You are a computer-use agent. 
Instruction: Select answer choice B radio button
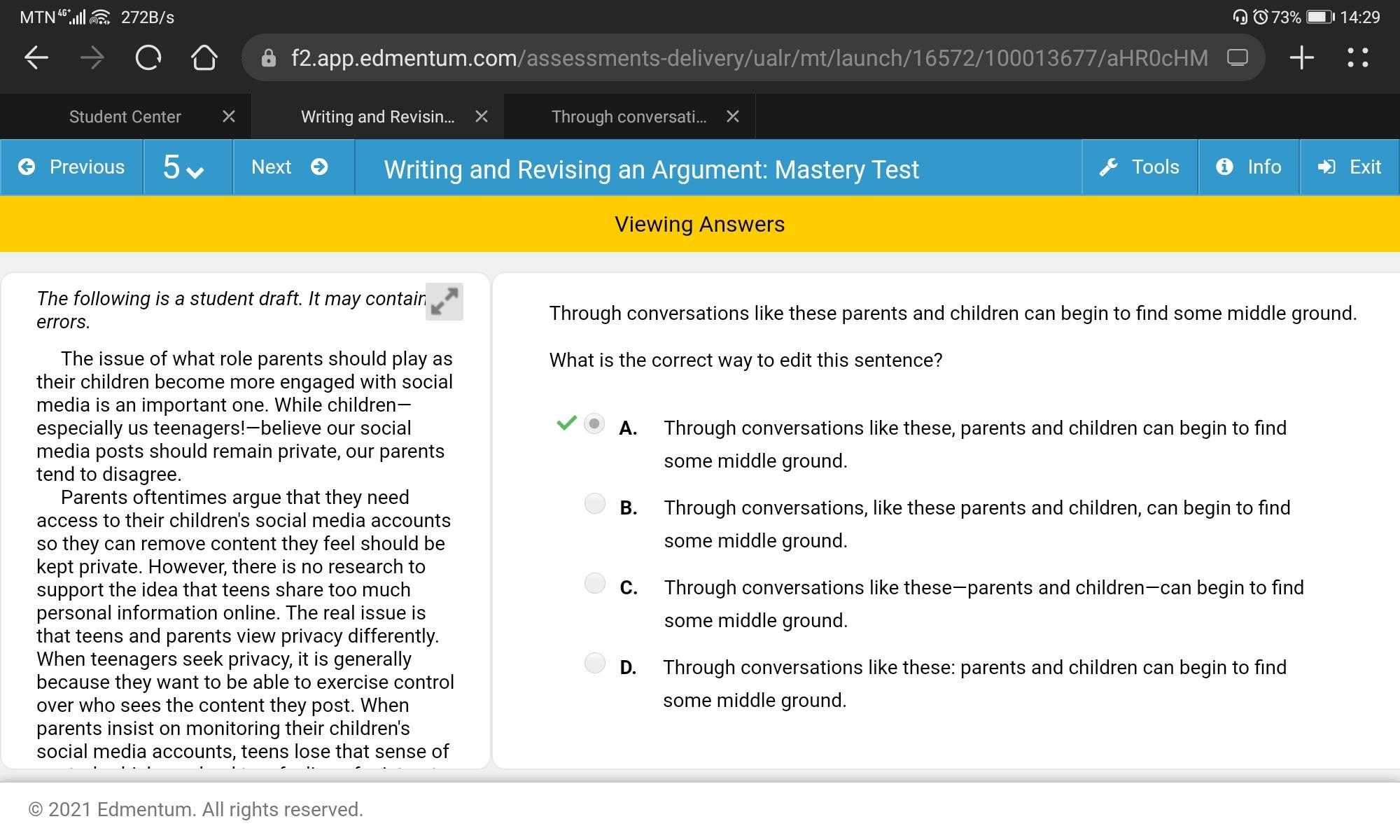tap(594, 503)
